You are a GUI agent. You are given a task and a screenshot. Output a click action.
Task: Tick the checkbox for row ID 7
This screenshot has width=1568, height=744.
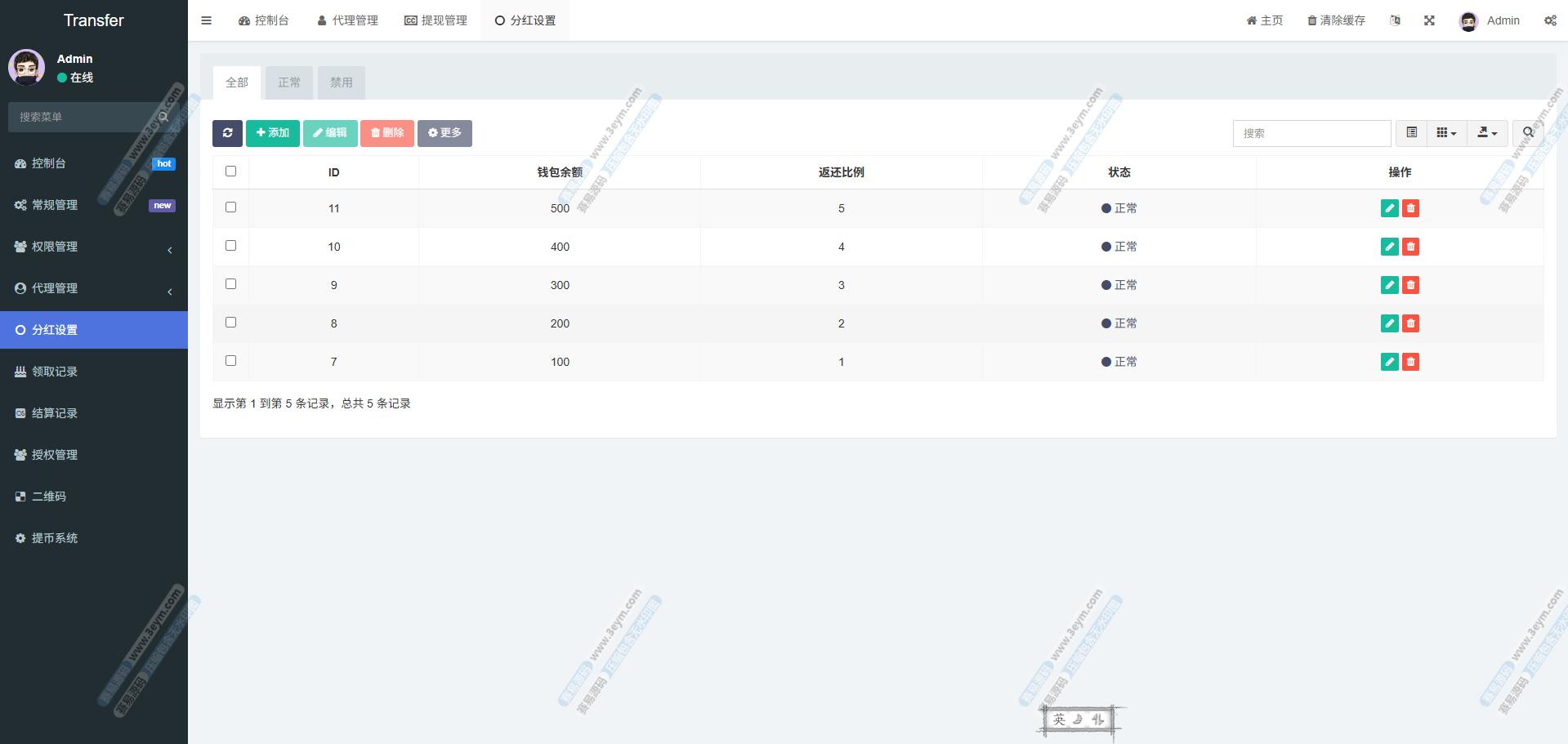pos(230,361)
